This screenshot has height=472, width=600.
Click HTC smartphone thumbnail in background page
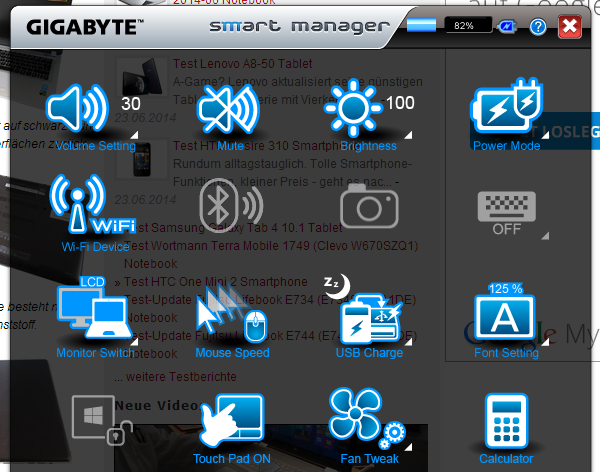(142, 159)
